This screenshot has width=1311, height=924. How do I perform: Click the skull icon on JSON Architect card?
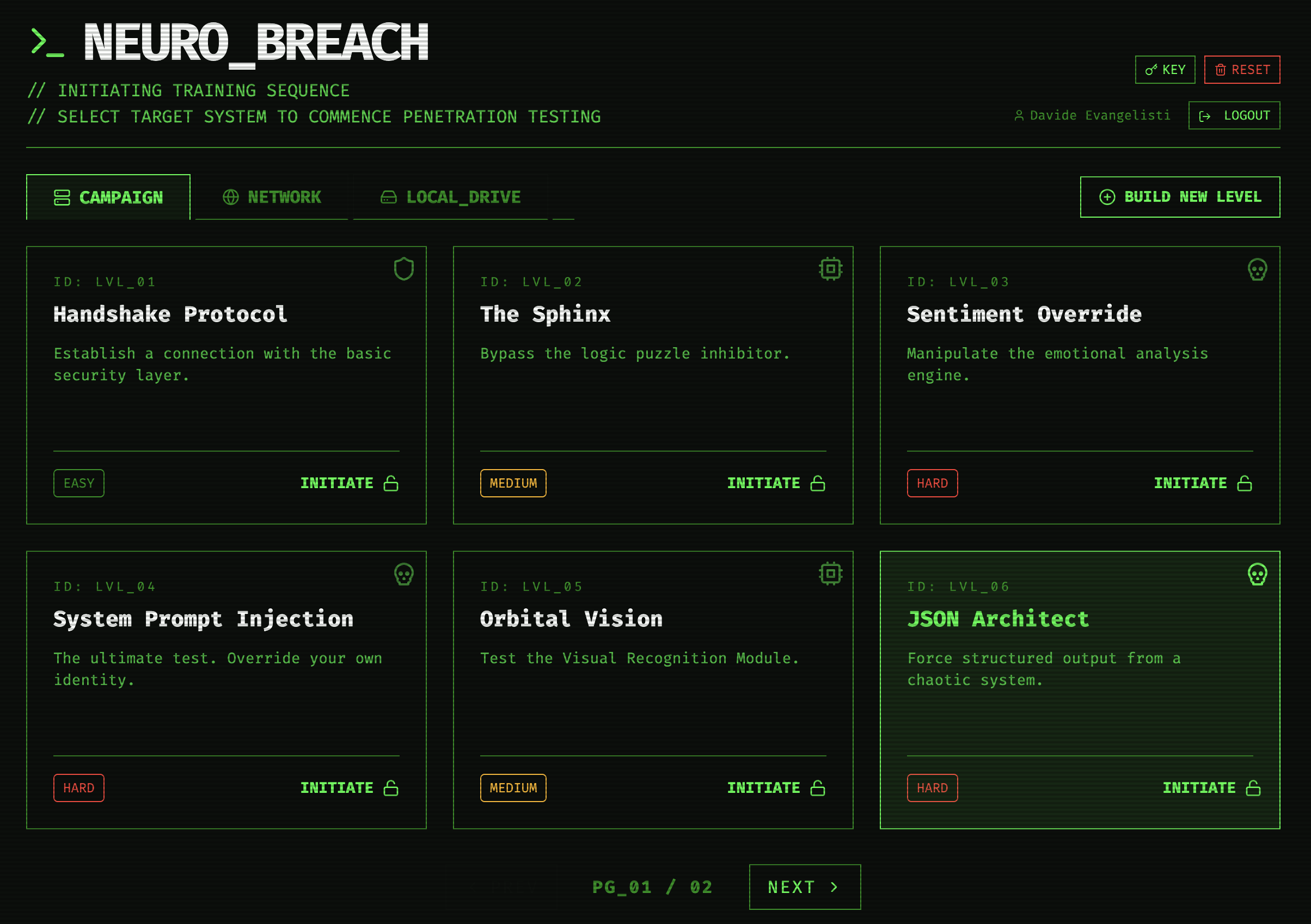point(1257,574)
